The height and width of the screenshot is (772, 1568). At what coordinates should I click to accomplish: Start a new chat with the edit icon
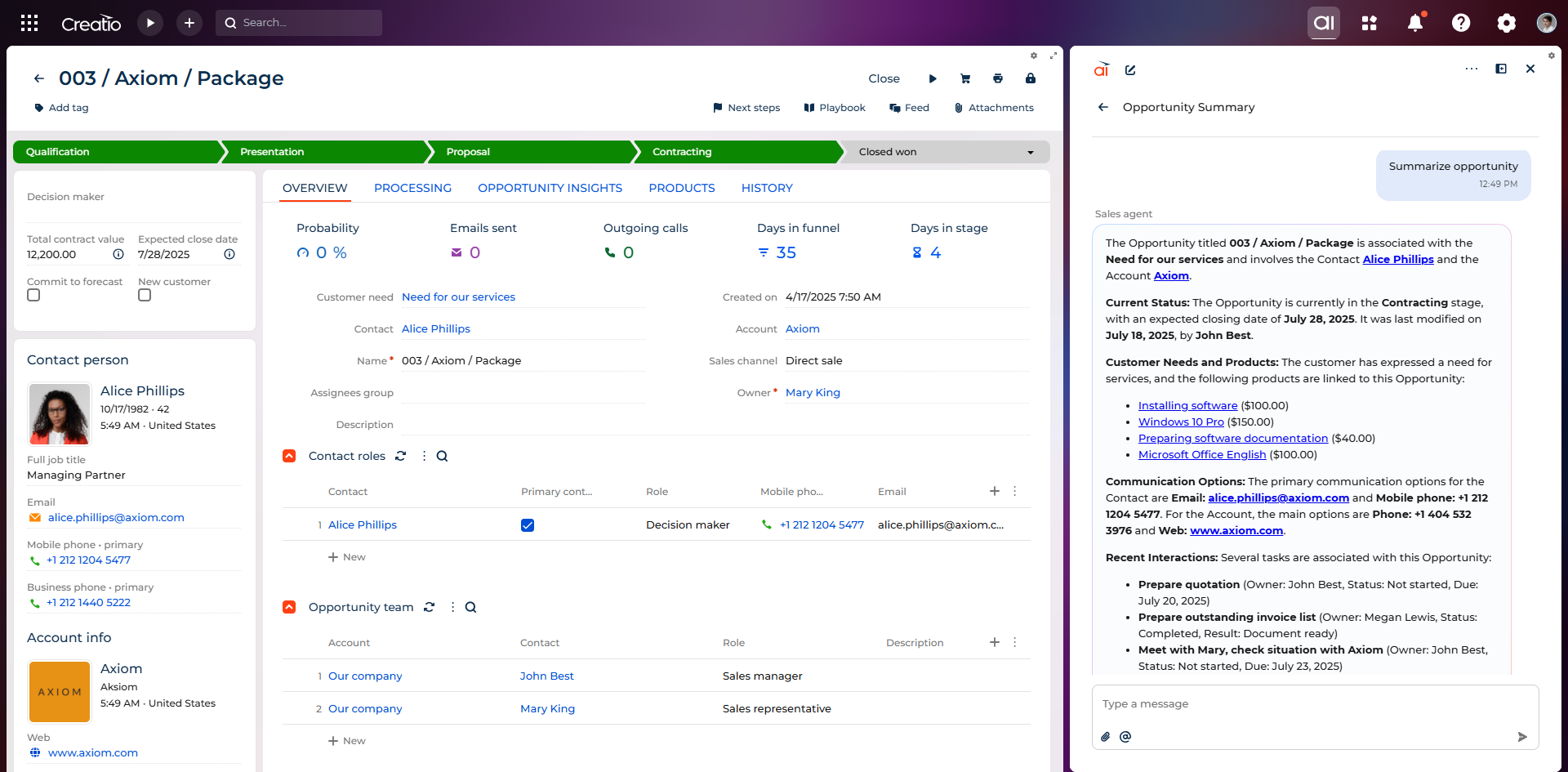click(1130, 70)
